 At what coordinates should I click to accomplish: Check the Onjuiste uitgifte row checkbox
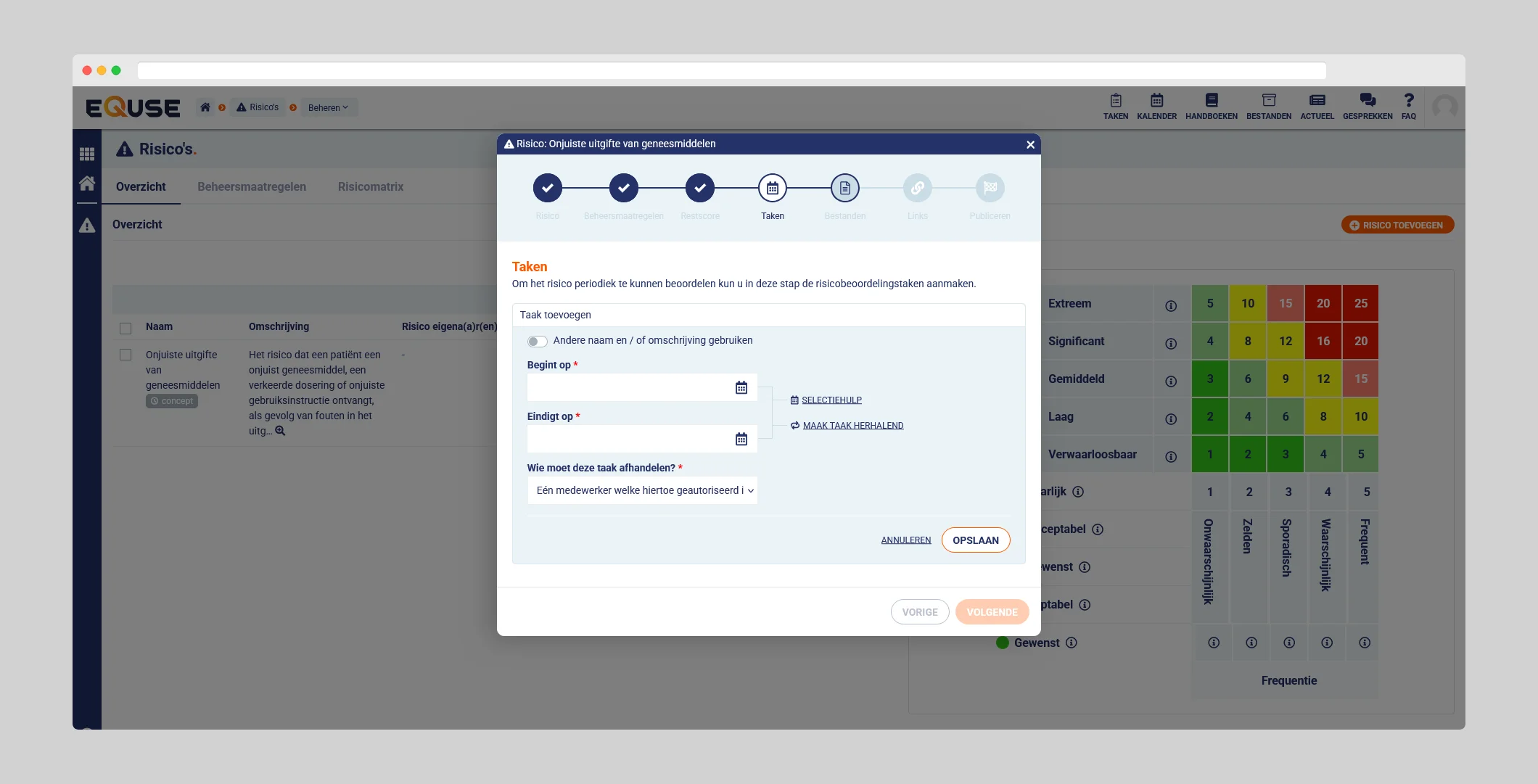[x=126, y=355]
